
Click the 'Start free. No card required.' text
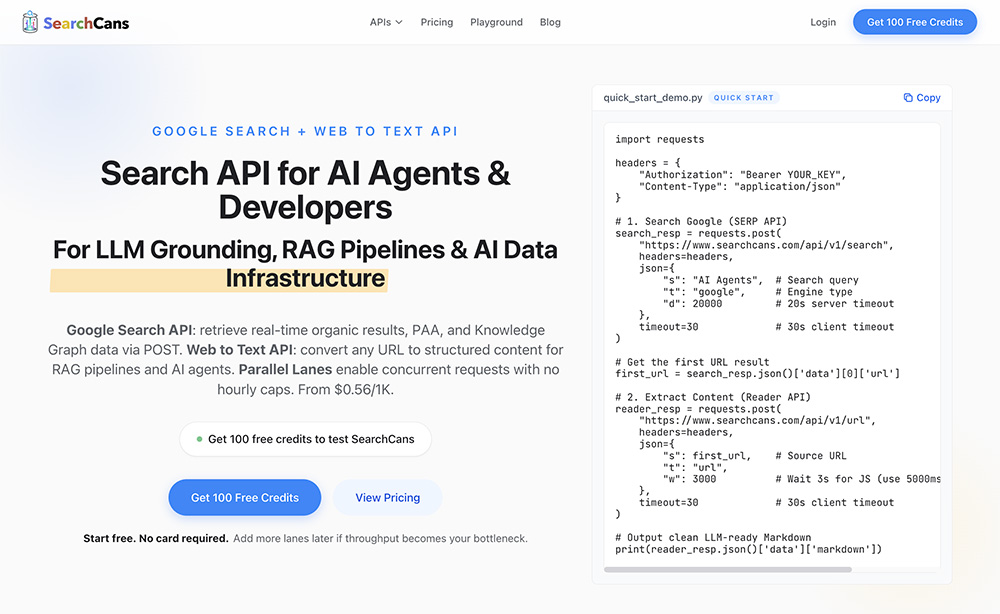click(x=156, y=538)
